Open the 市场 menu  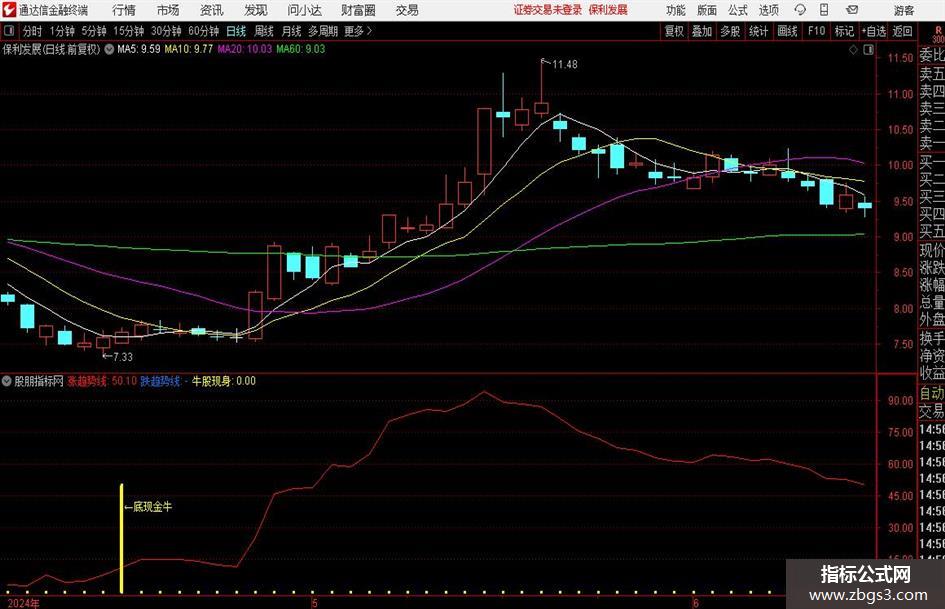(x=168, y=10)
